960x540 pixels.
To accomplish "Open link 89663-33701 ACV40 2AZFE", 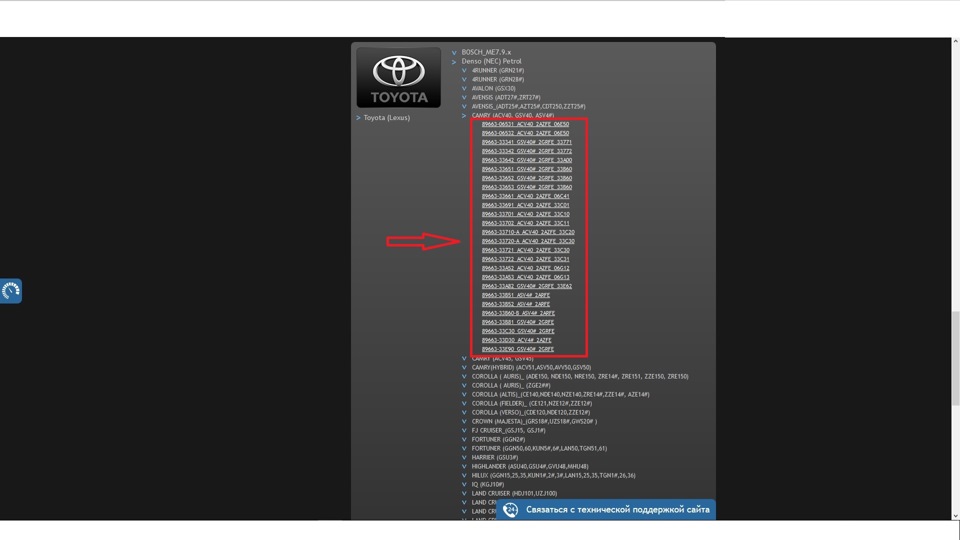I will (x=525, y=214).
